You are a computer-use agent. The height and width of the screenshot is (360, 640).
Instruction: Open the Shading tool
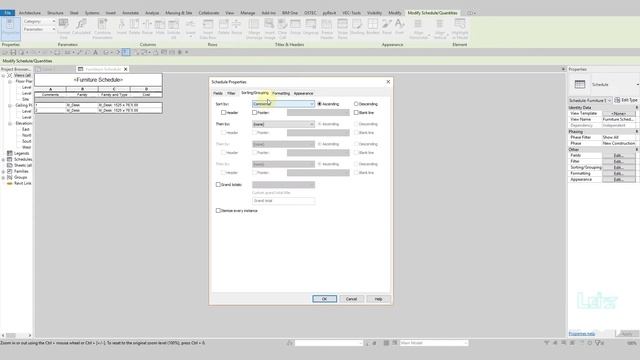tap(357, 27)
